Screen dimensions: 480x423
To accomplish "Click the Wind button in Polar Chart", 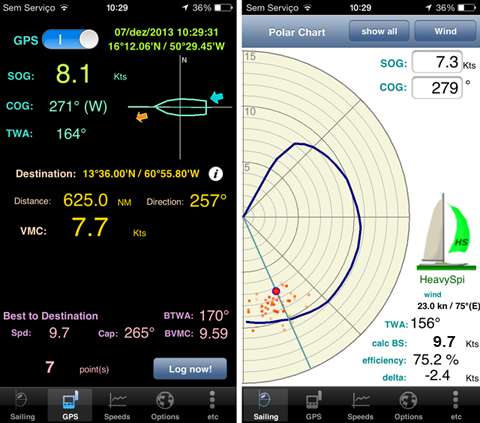I will click(x=445, y=31).
